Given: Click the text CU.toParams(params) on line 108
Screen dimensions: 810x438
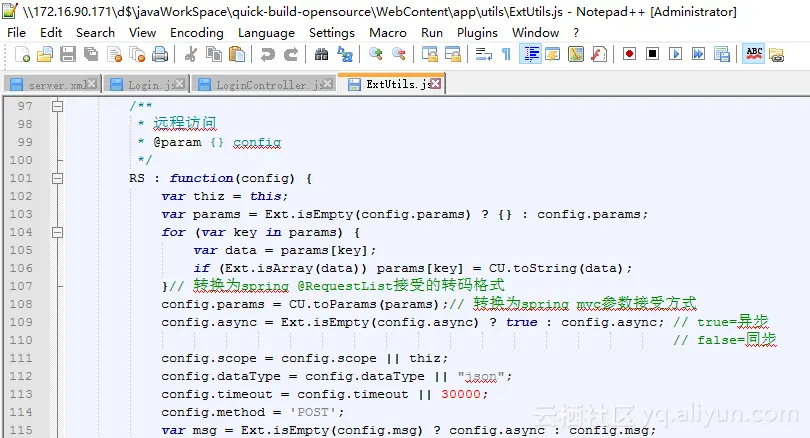Looking at the screenshot, I should [364, 304].
